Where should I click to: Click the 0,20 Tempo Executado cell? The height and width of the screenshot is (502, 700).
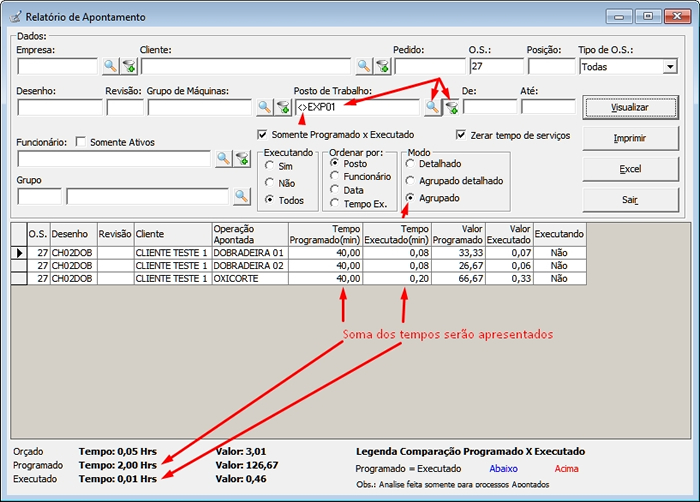(397, 279)
